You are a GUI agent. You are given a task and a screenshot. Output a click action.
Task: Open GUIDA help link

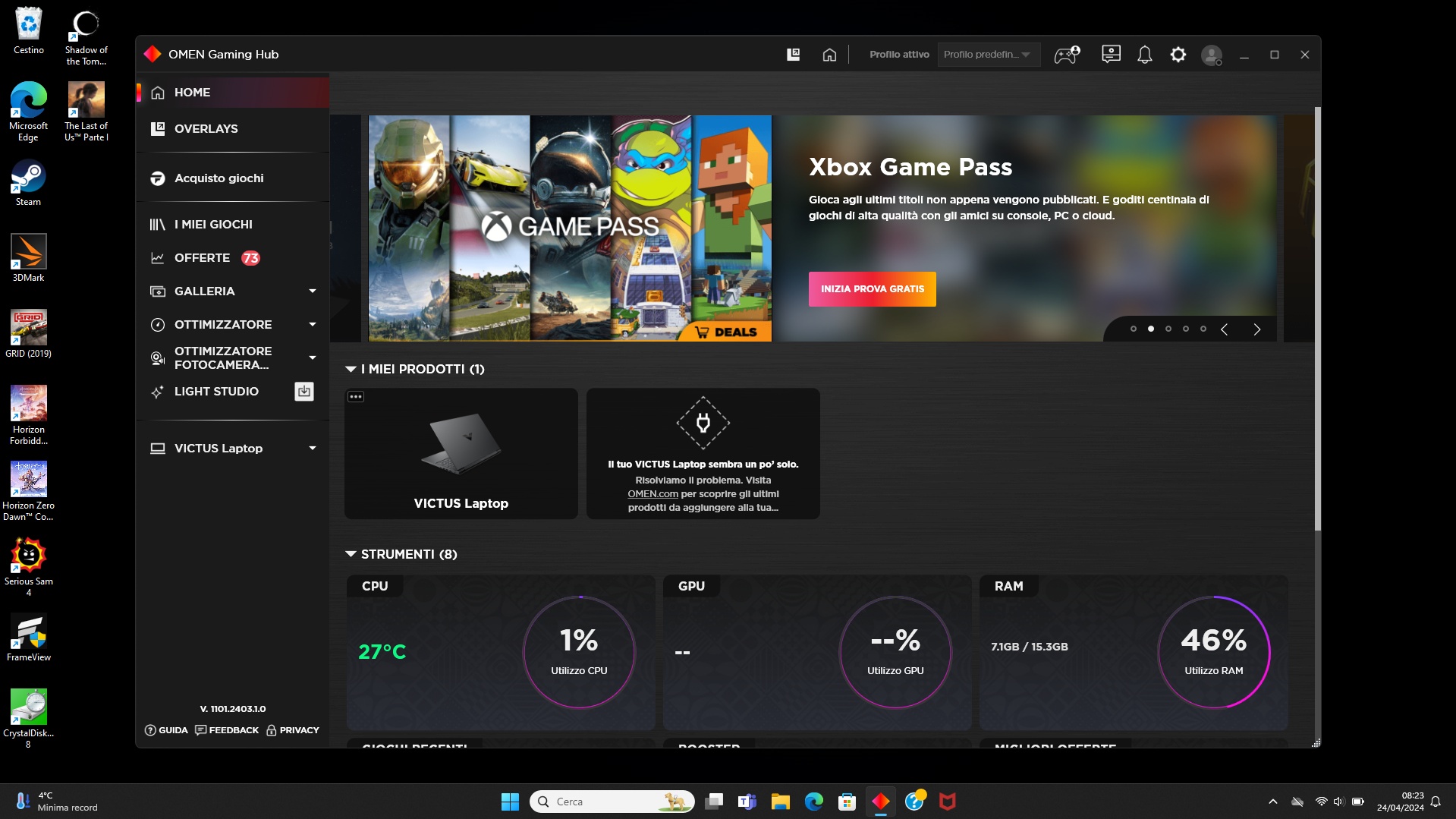click(x=166, y=730)
